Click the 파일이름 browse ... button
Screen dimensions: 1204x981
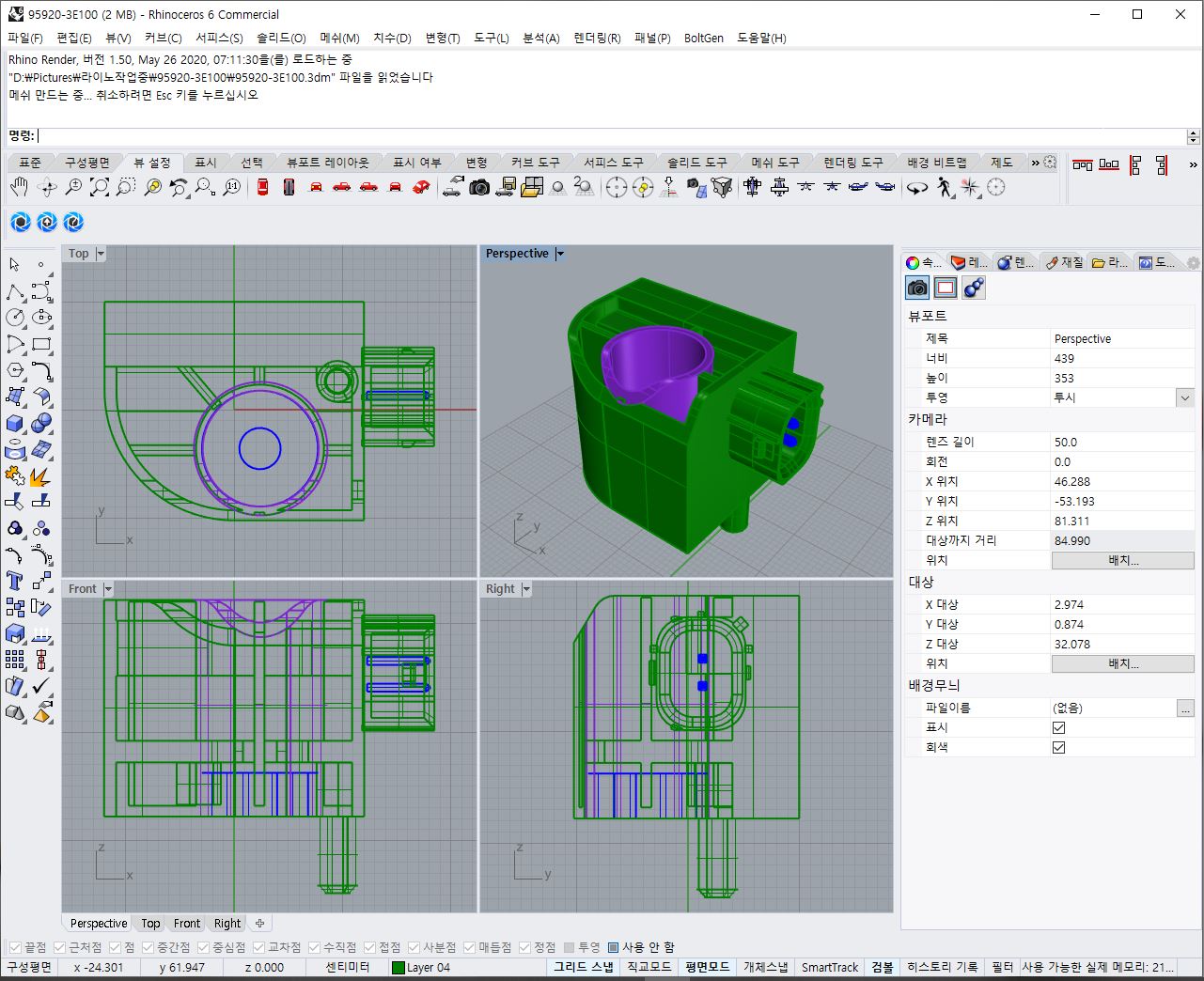(x=1185, y=708)
